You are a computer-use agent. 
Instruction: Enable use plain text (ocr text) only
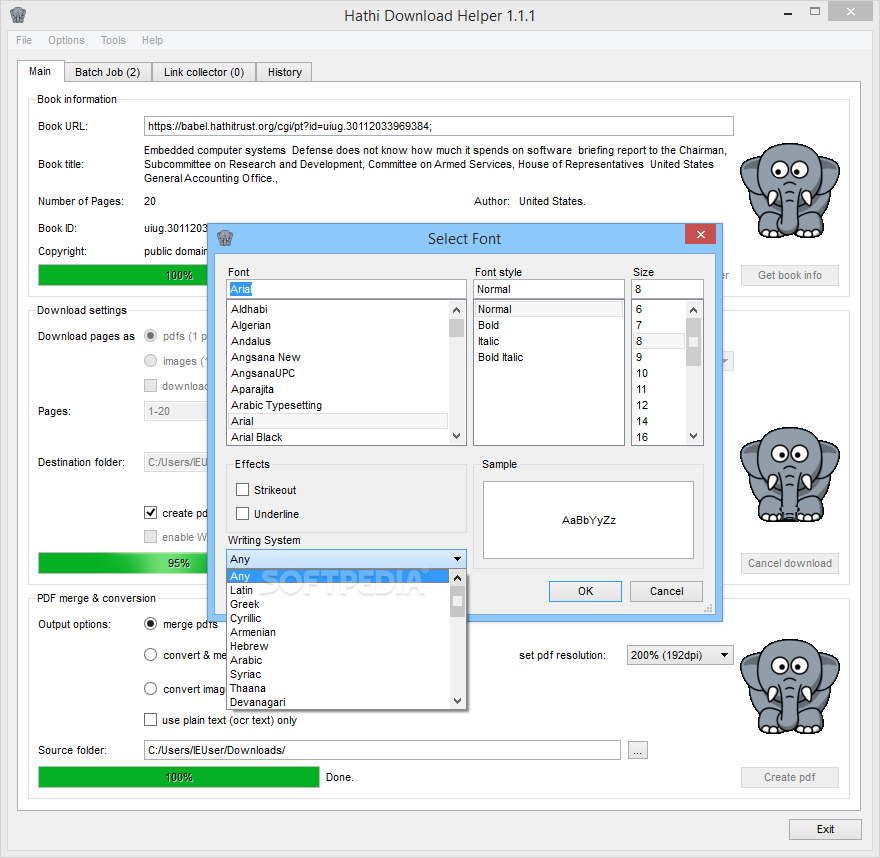coord(150,719)
